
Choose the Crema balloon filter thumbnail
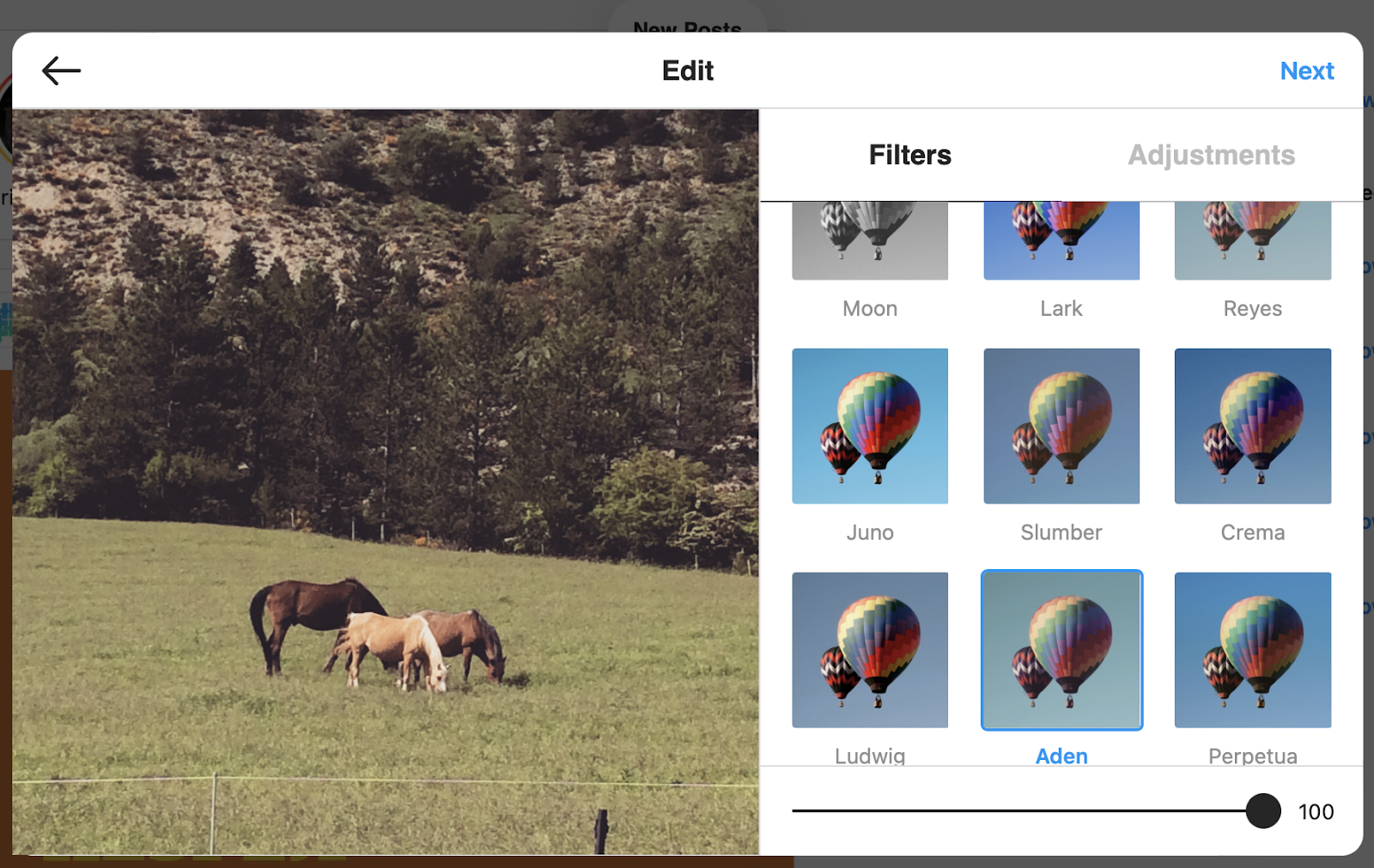[1253, 426]
